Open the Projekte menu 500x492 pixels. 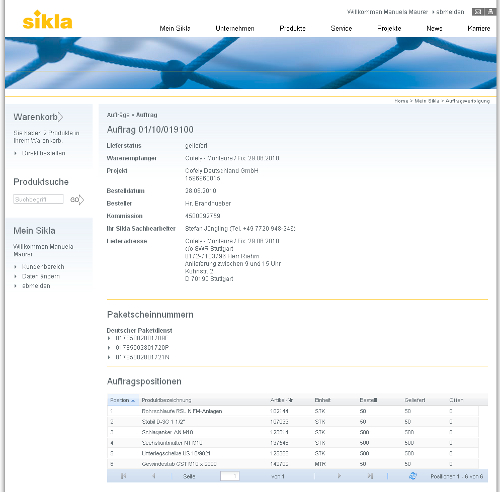tap(389, 28)
